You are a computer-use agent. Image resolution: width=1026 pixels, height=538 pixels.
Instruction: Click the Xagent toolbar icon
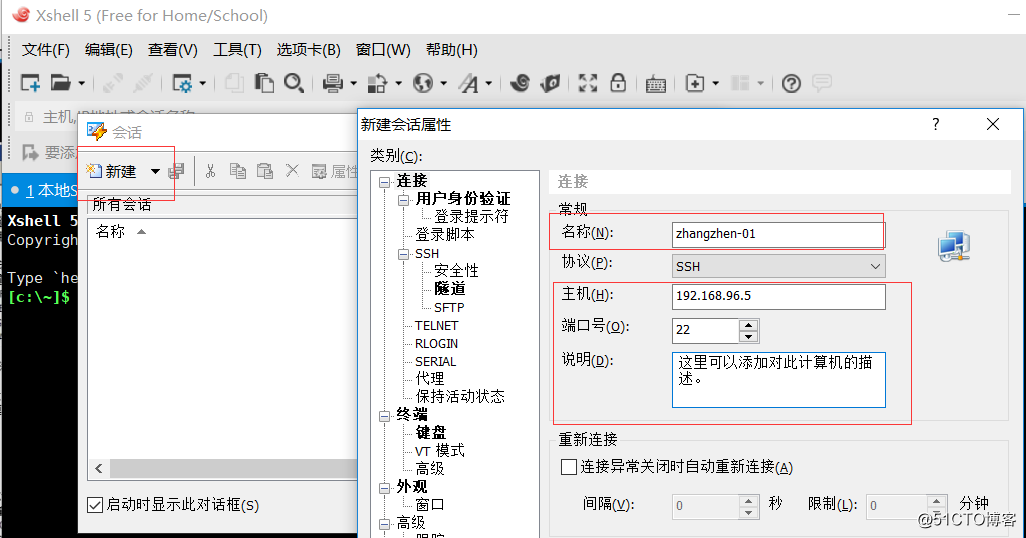point(551,83)
